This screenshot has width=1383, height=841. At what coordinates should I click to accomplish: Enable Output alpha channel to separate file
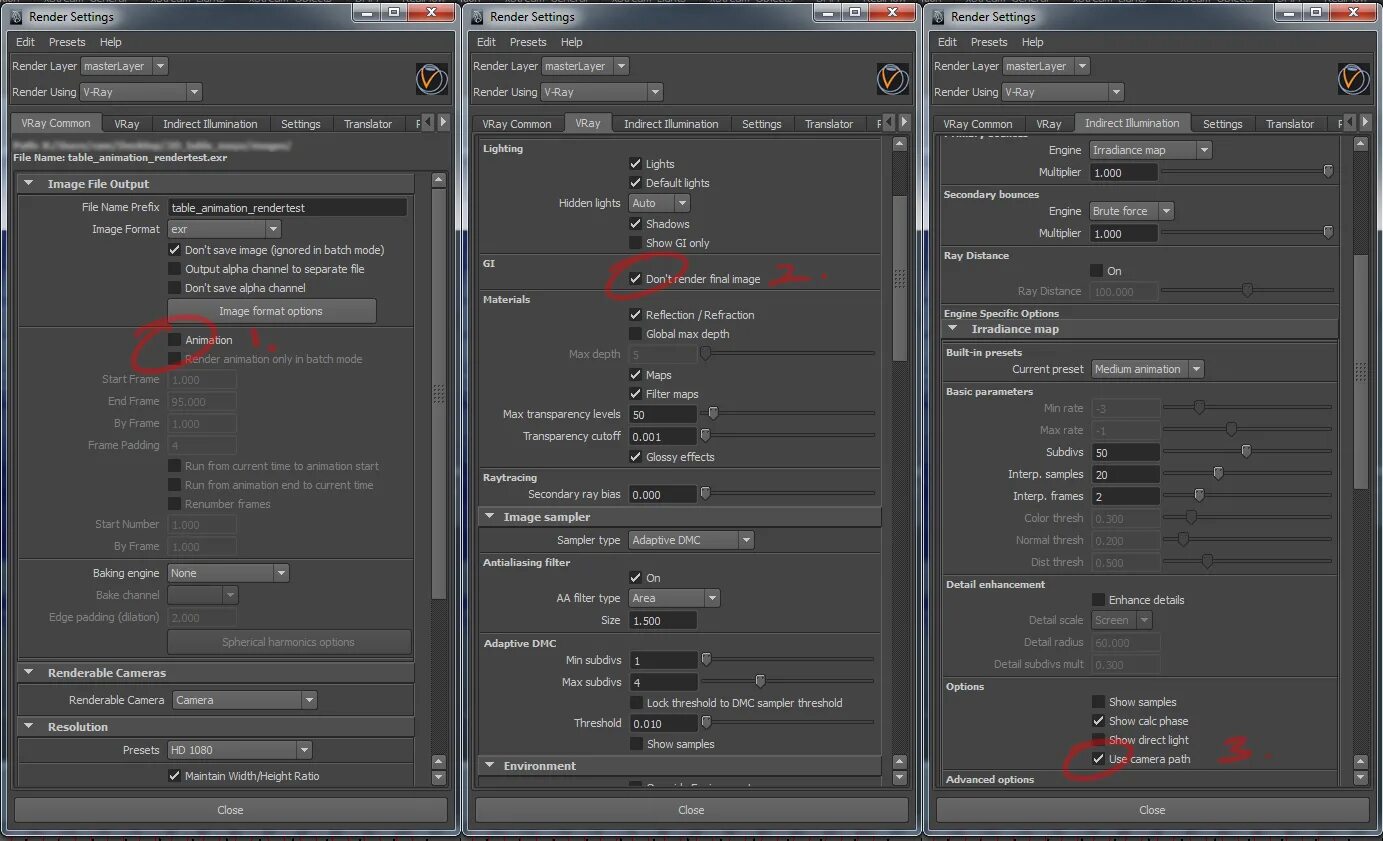[x=175, y=269]
